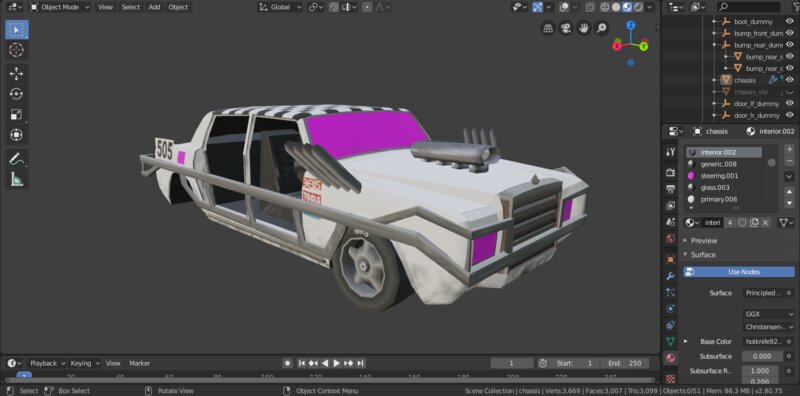Click the zoom magnifier viewport icon
The height and width of the screenshot is (396, 800).
pos(602,28)
